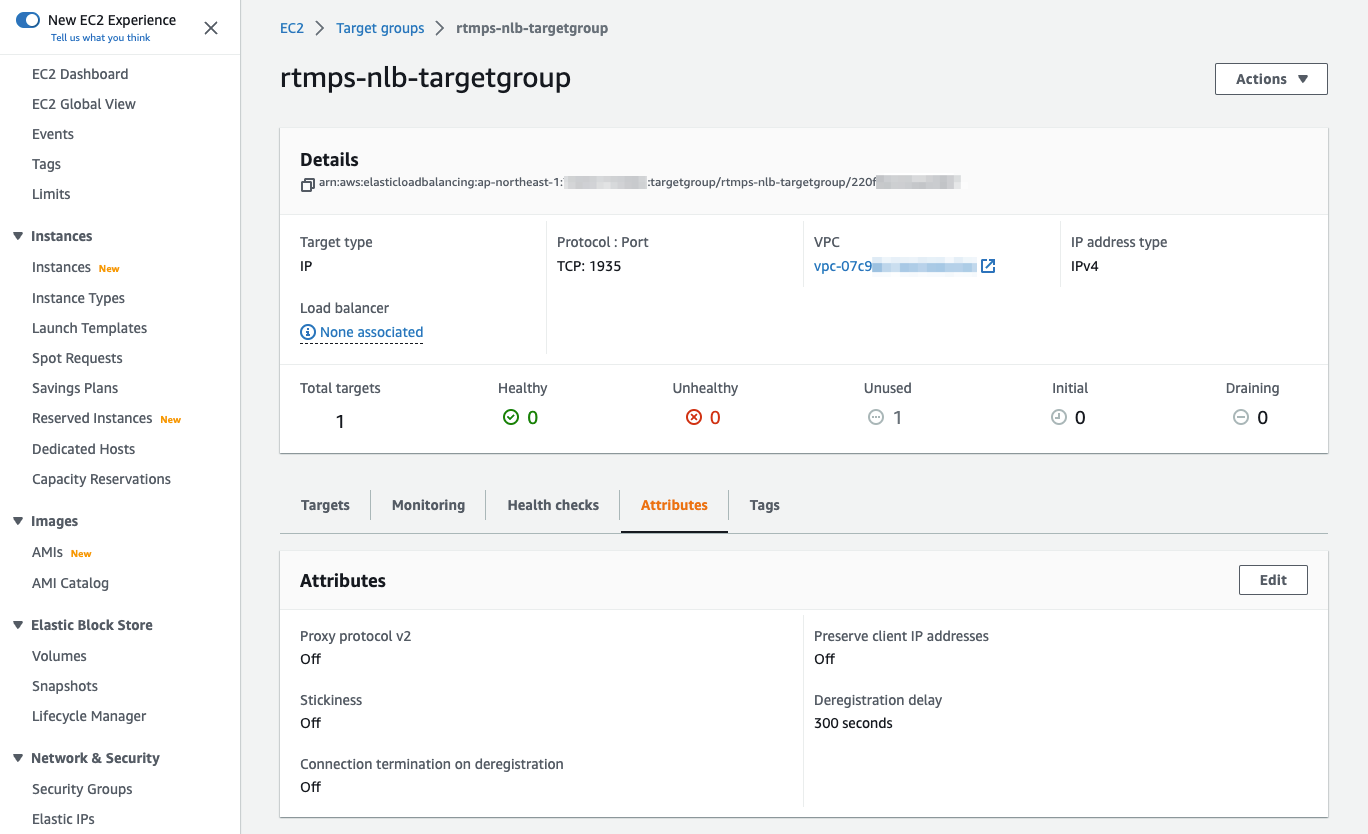The width and height of the screenshot is (1368, 834).
Task: Switch to the Health checks tab
Action: (553, 505)
